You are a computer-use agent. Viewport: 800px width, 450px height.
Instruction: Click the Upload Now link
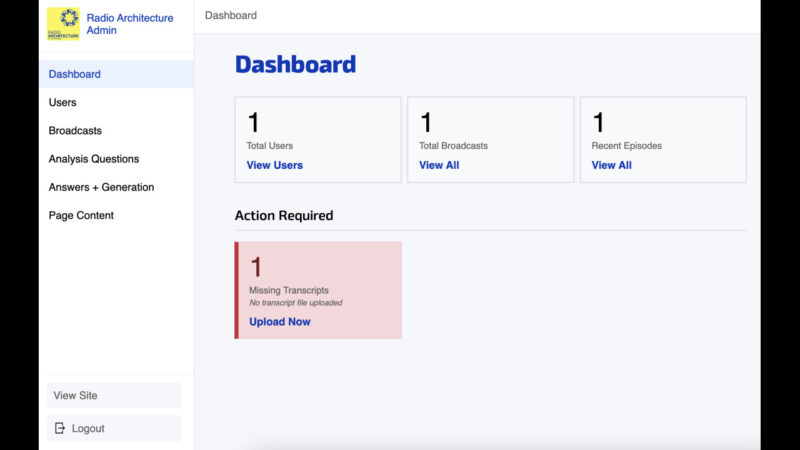point(280,322)
